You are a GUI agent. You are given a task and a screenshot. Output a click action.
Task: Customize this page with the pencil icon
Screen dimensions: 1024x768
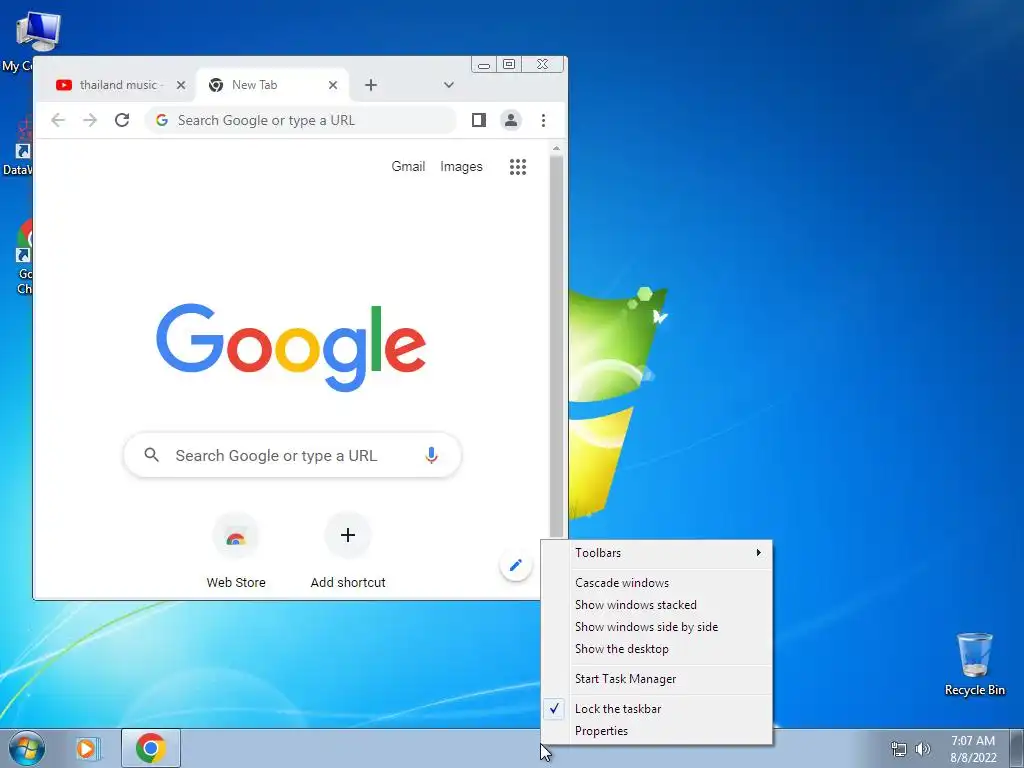click(515, 565)
